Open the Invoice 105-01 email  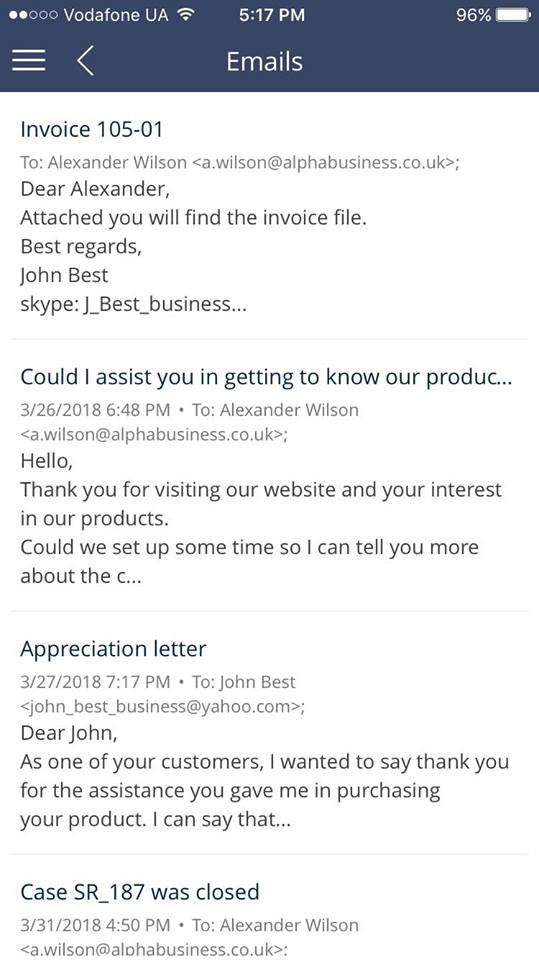pos(270,216)
